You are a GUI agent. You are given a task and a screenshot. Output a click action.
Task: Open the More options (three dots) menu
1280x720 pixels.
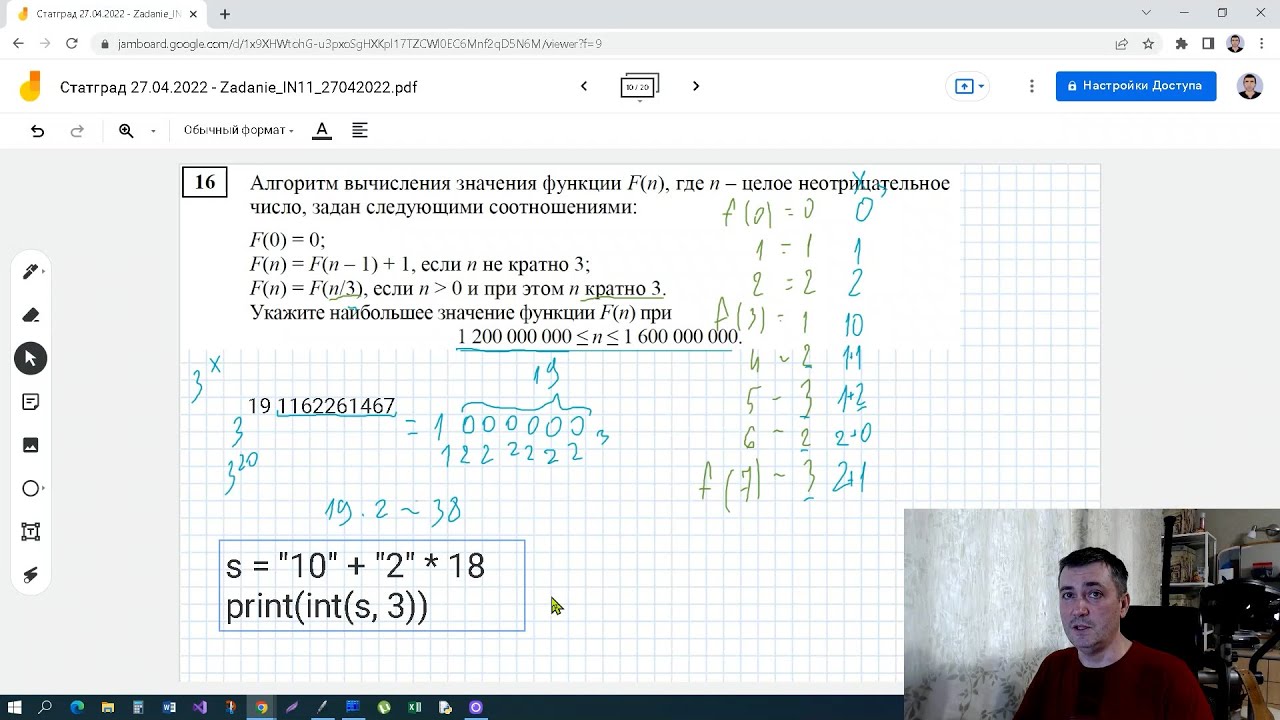coord(1032,86)
